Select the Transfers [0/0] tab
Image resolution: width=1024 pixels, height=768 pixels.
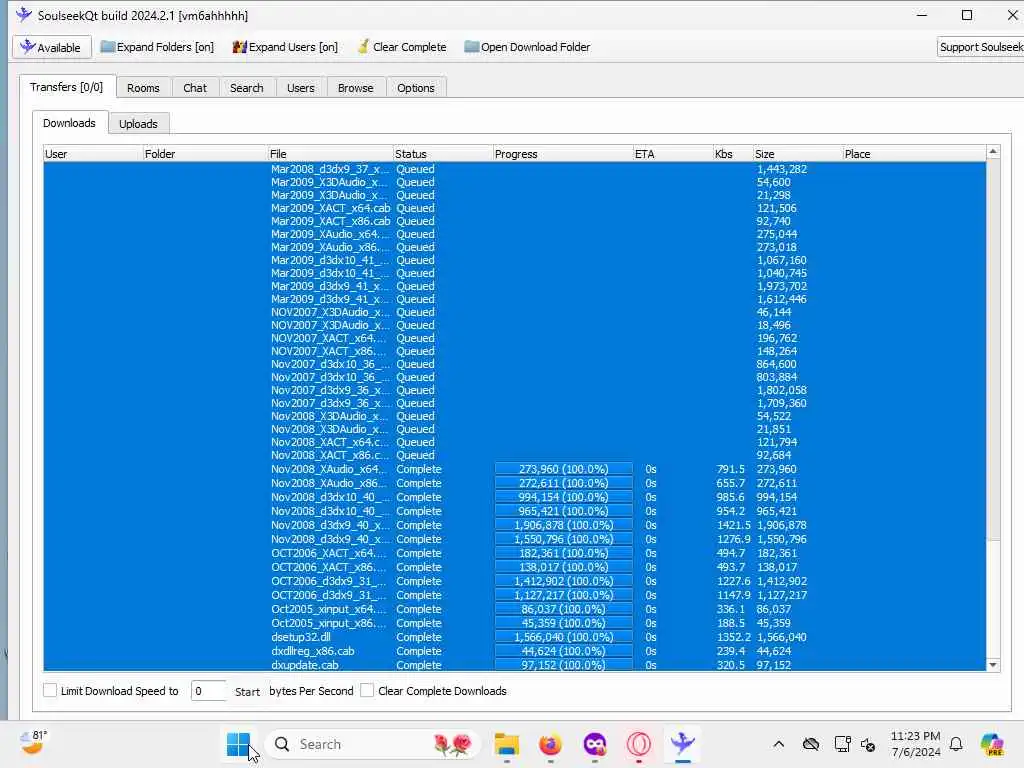(x=67, y=87)
